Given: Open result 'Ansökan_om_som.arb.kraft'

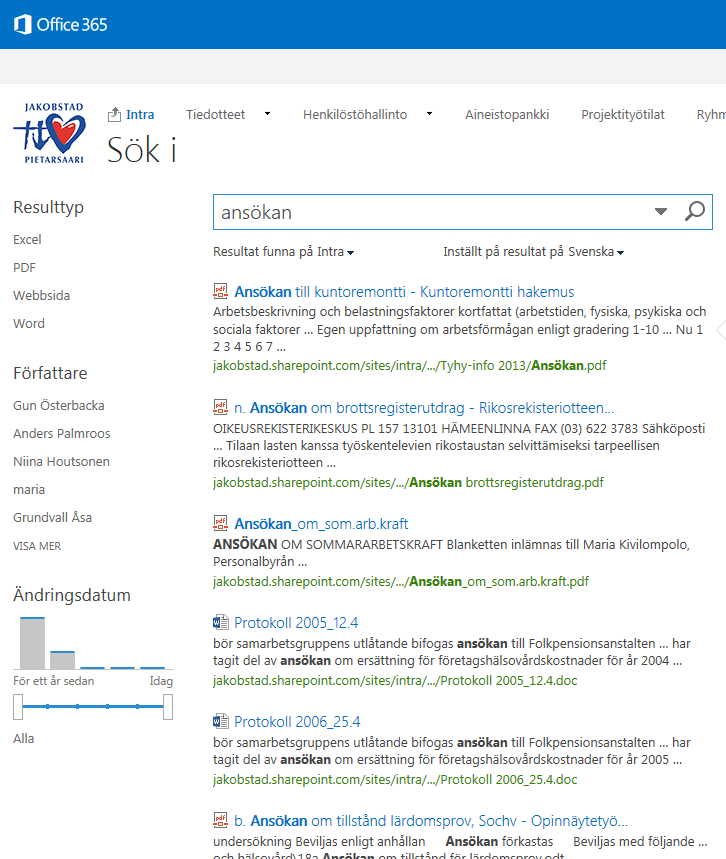Looking at the screenshot, I should 321,524.
